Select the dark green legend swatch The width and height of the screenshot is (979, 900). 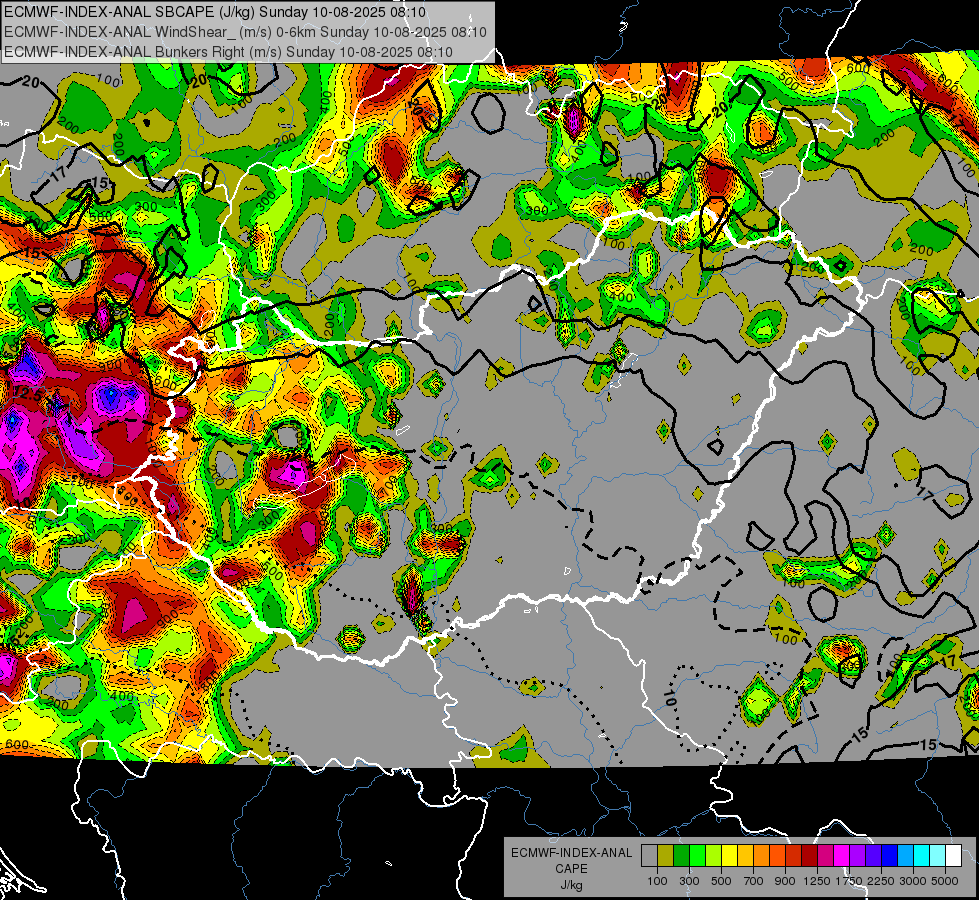(681, 856)
